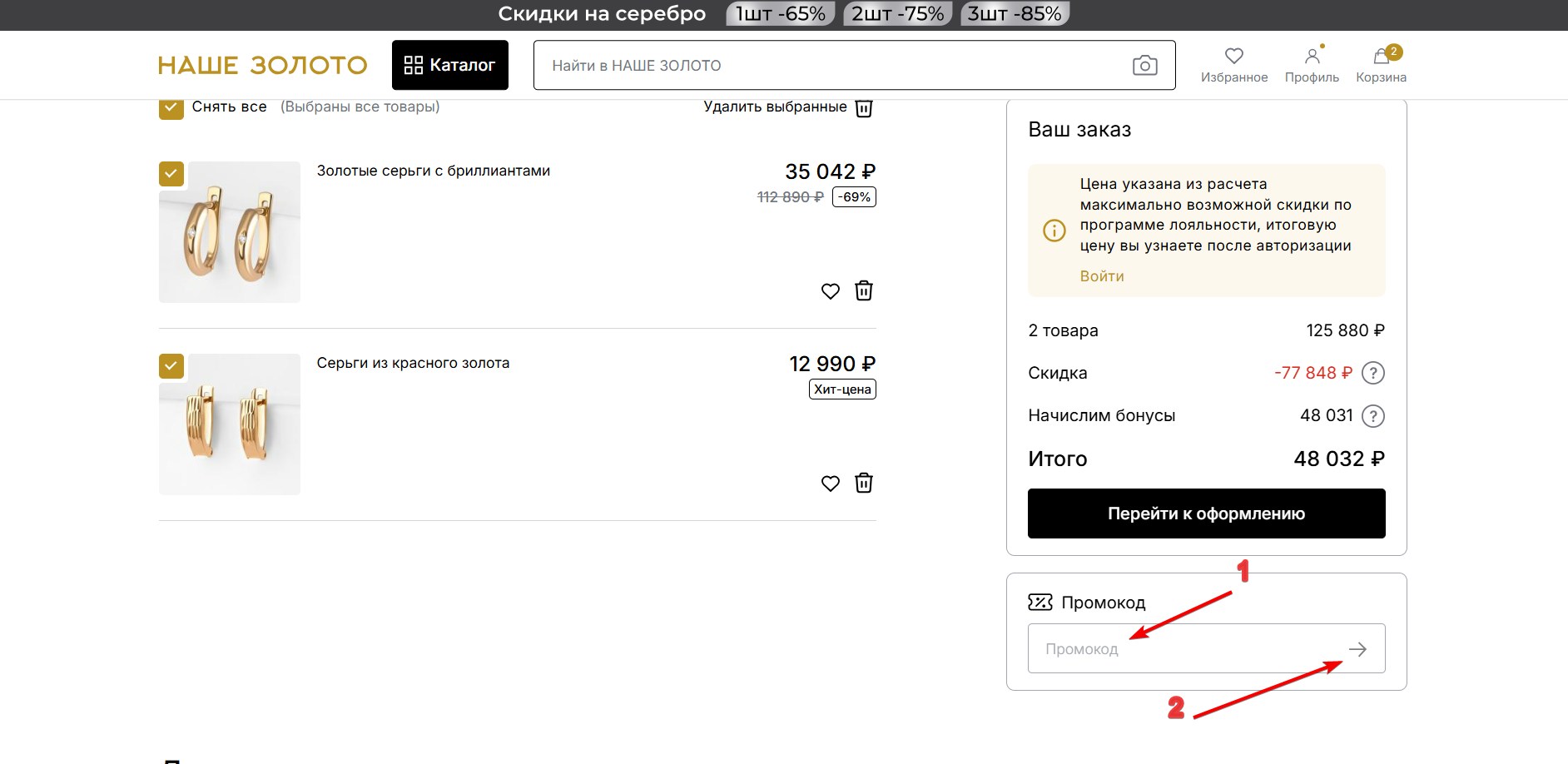
Task: Open Профиль user profile icon
Action: tap(1312, 57)
